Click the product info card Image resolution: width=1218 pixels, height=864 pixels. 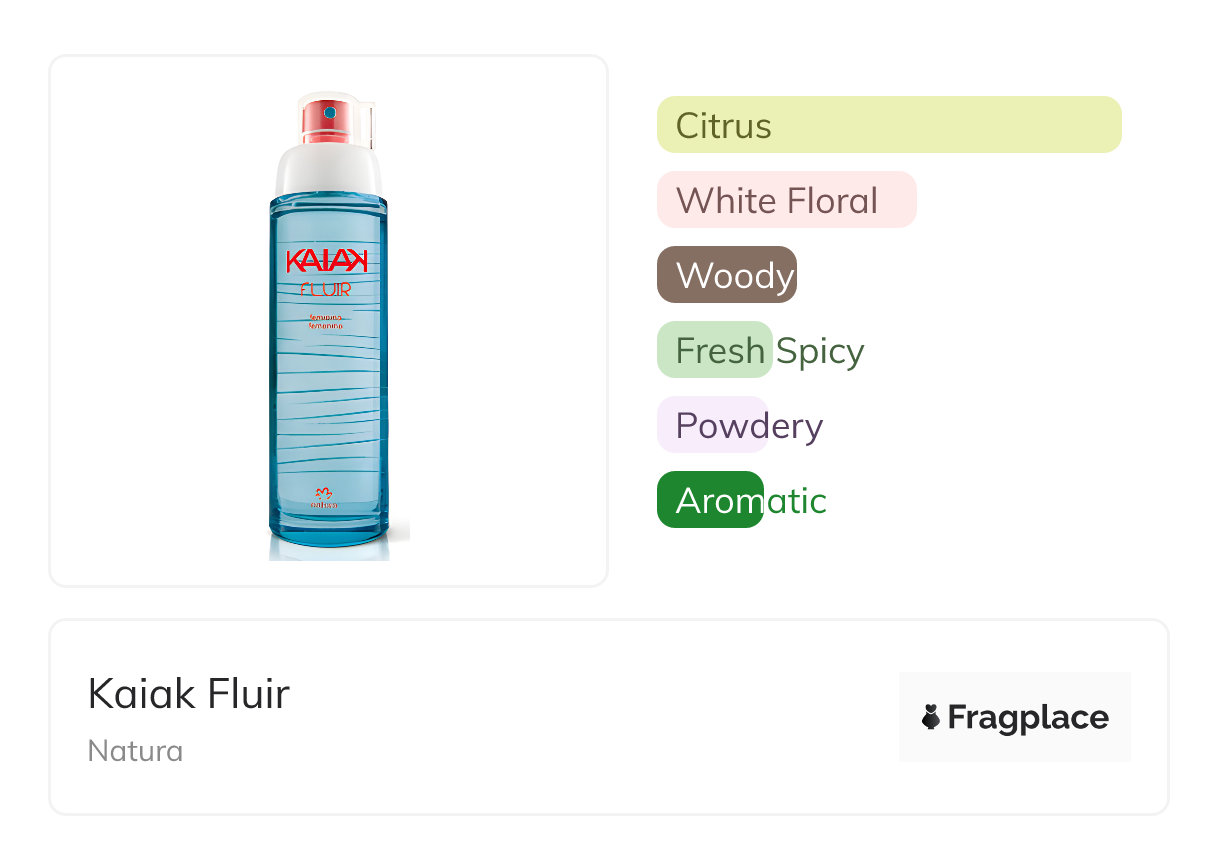click(x=609, y=717)
